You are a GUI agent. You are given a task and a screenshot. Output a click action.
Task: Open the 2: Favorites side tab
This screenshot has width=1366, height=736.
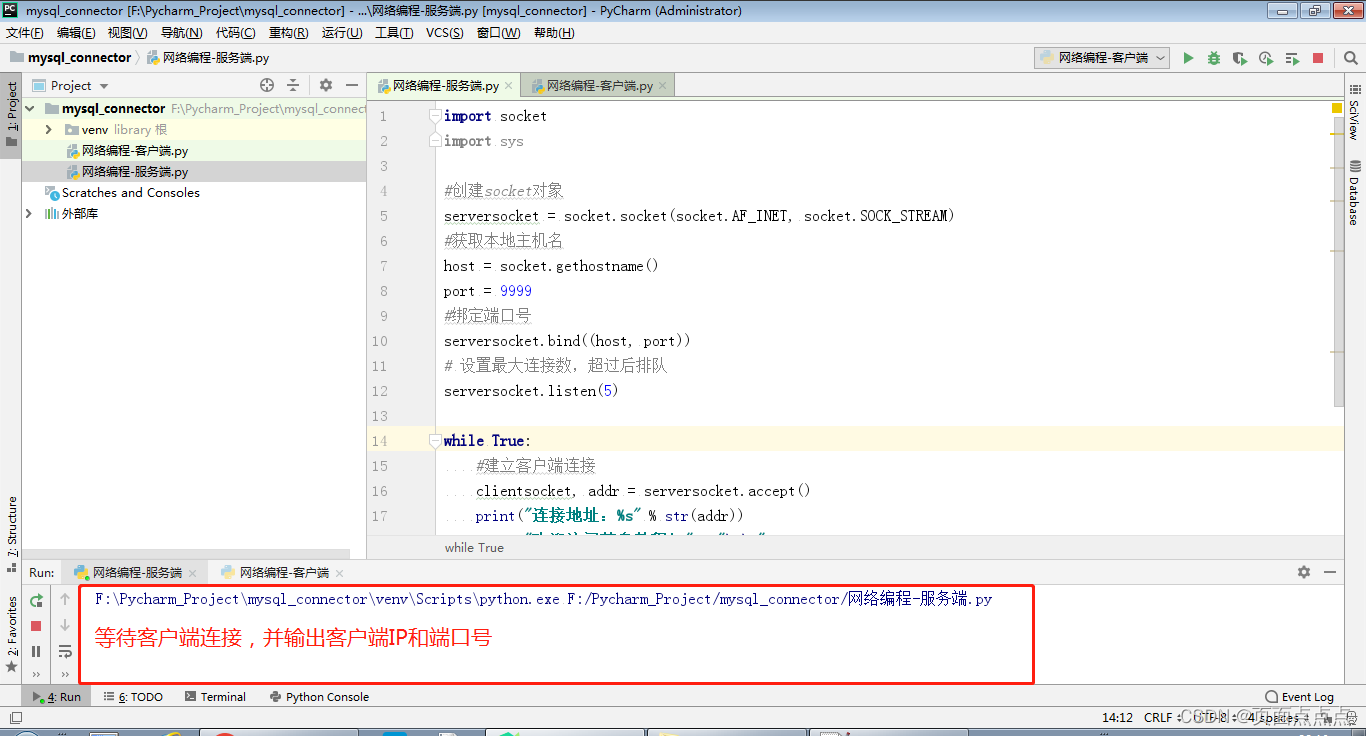[x=11, y=634]
